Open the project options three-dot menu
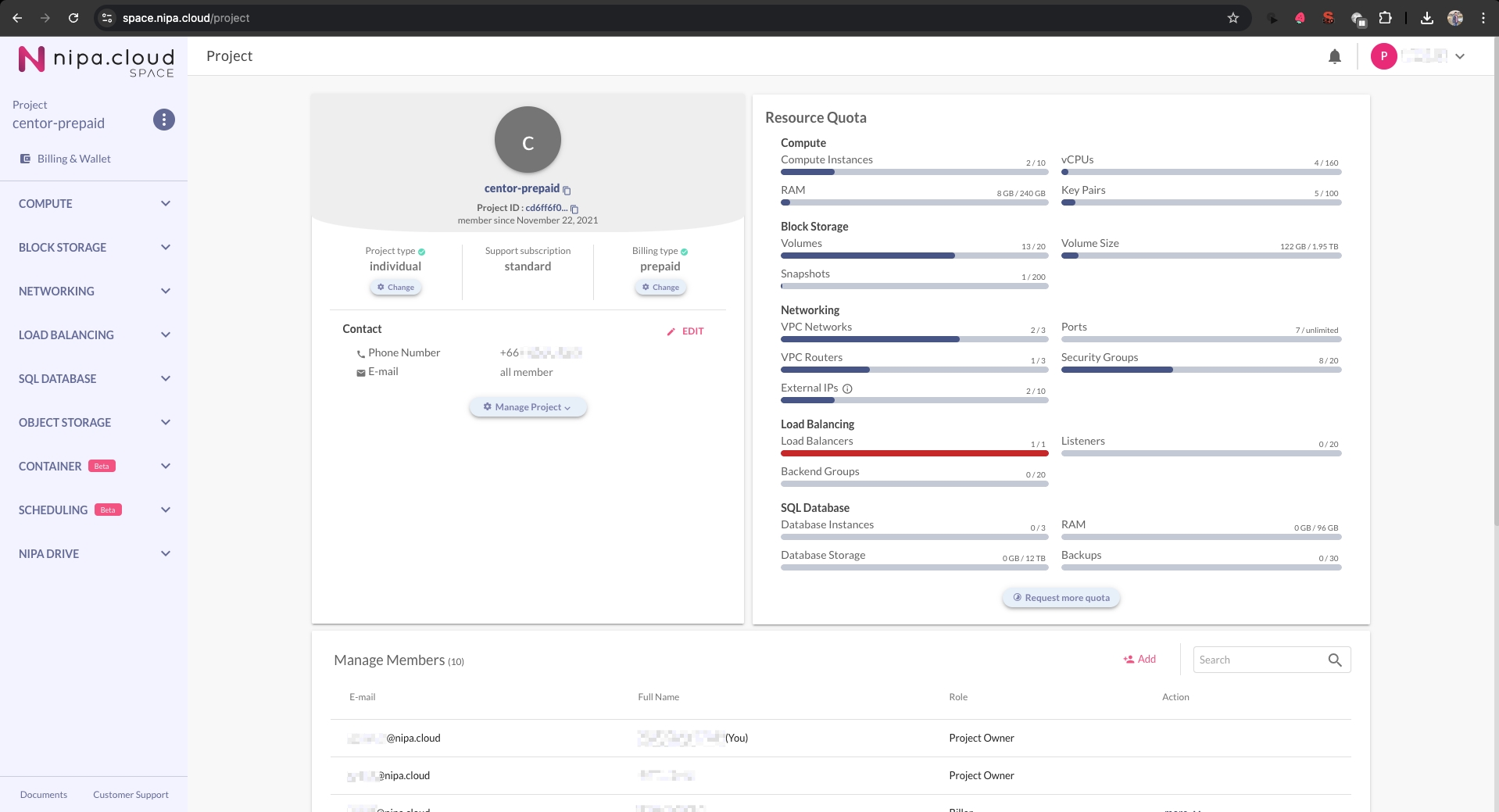The width and height of the screenshot is (1499, 812). click(x=163, y=120)
